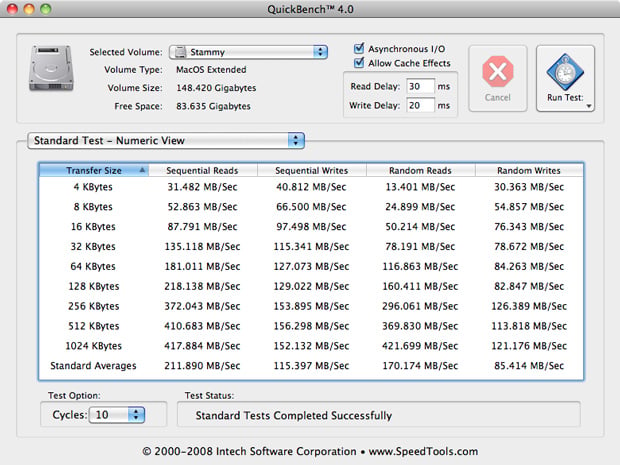Click the Run Test stopwatch icon
620x465 pixels.
[565, 72]
